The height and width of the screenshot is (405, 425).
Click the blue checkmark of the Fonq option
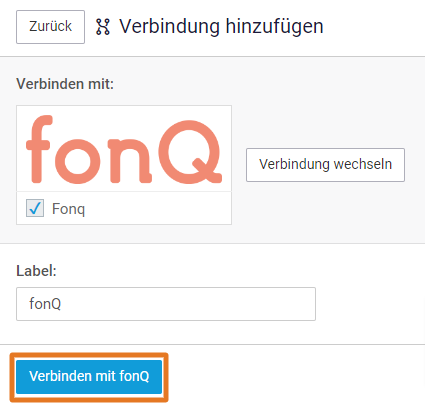coord(35,208)
